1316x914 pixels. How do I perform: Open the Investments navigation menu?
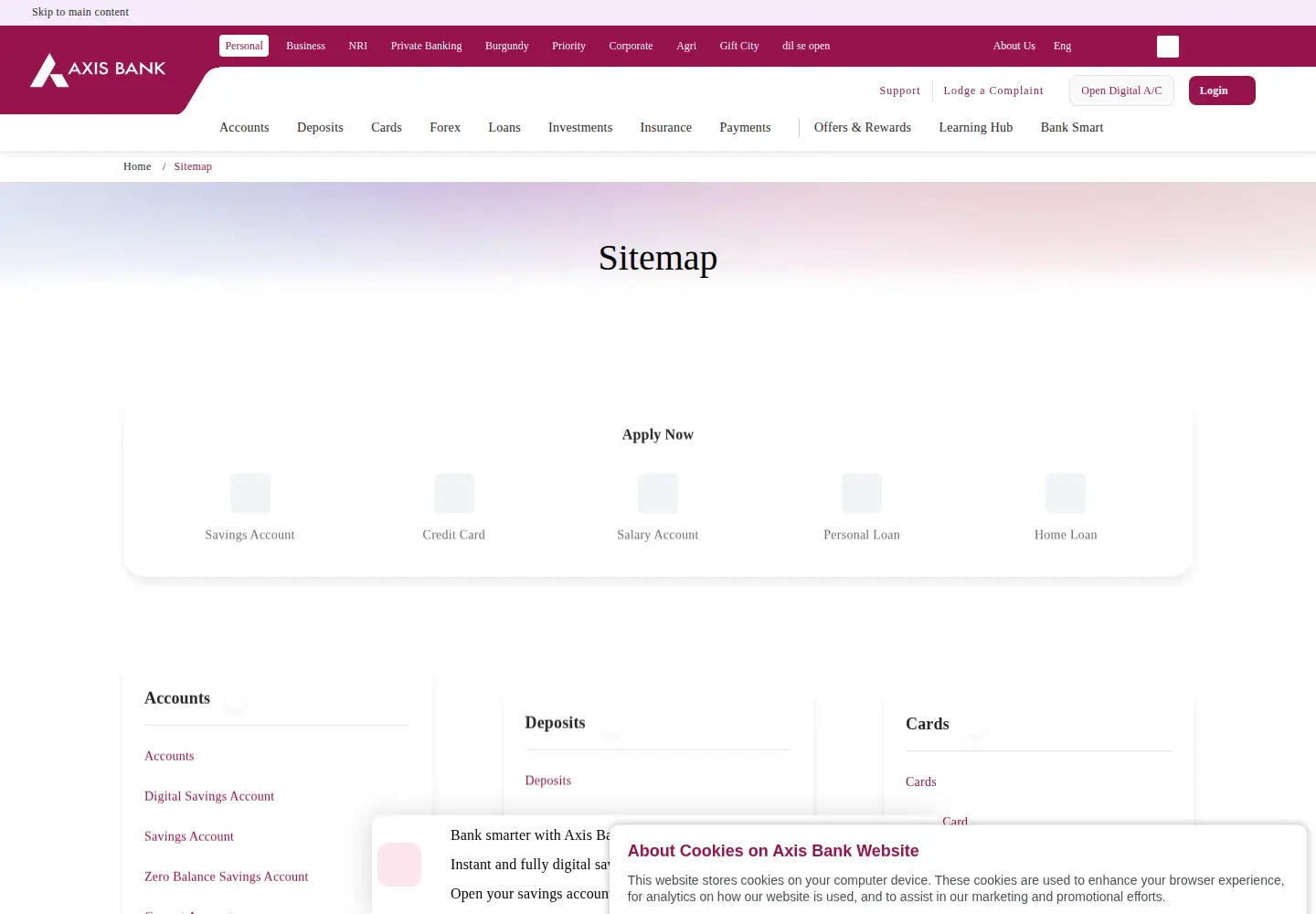(x=580, y=127)
